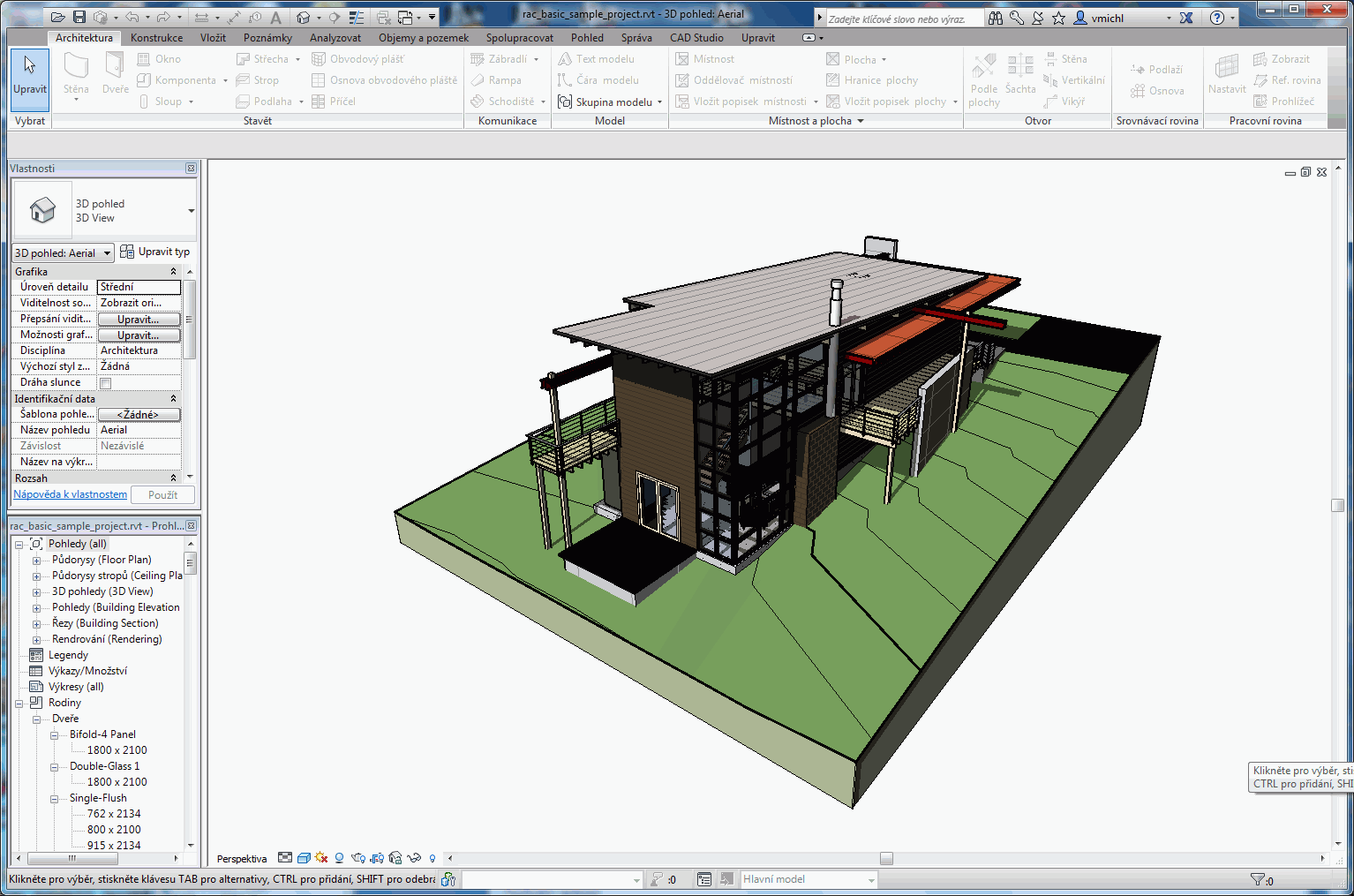
Task: Choose the Dveře door tool
Action: (115, 73)
